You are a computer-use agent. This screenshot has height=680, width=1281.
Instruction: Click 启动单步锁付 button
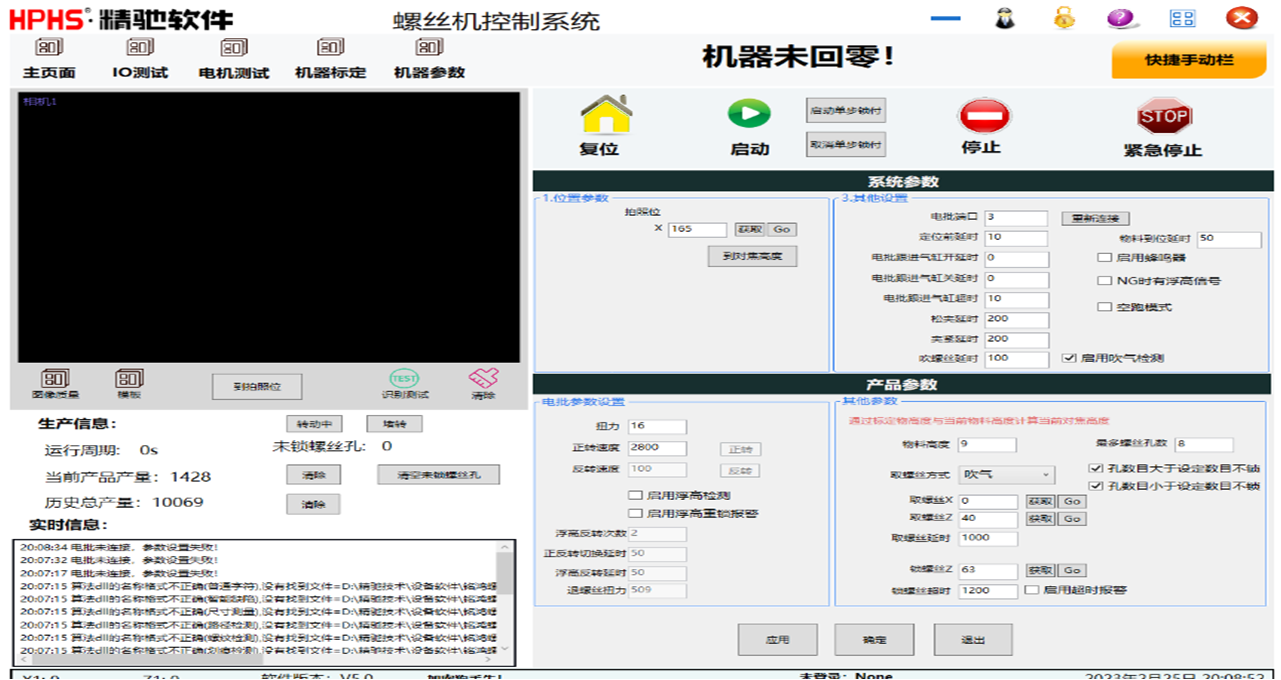point(847,110)
